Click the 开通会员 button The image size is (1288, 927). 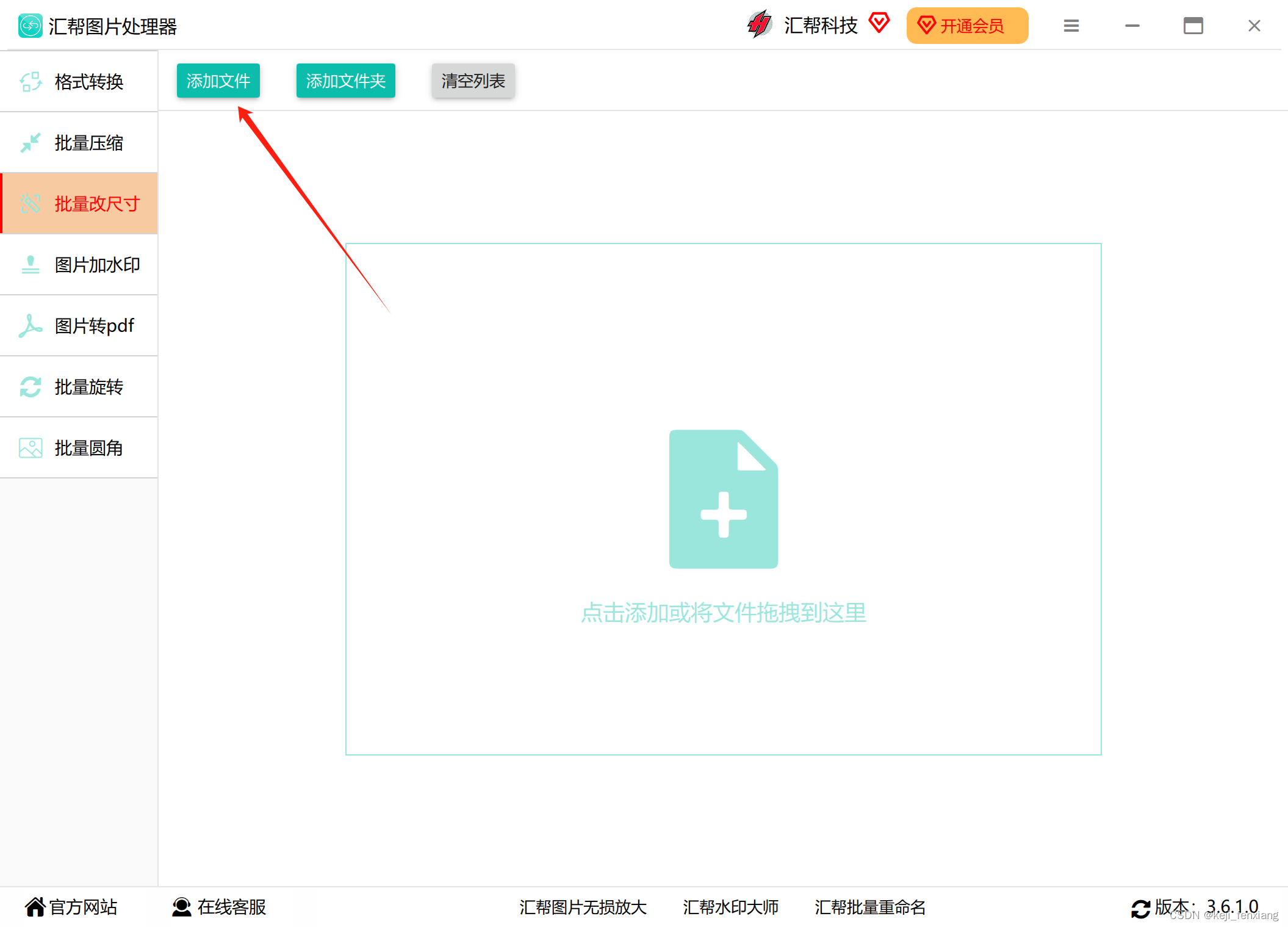click(967, 26)
